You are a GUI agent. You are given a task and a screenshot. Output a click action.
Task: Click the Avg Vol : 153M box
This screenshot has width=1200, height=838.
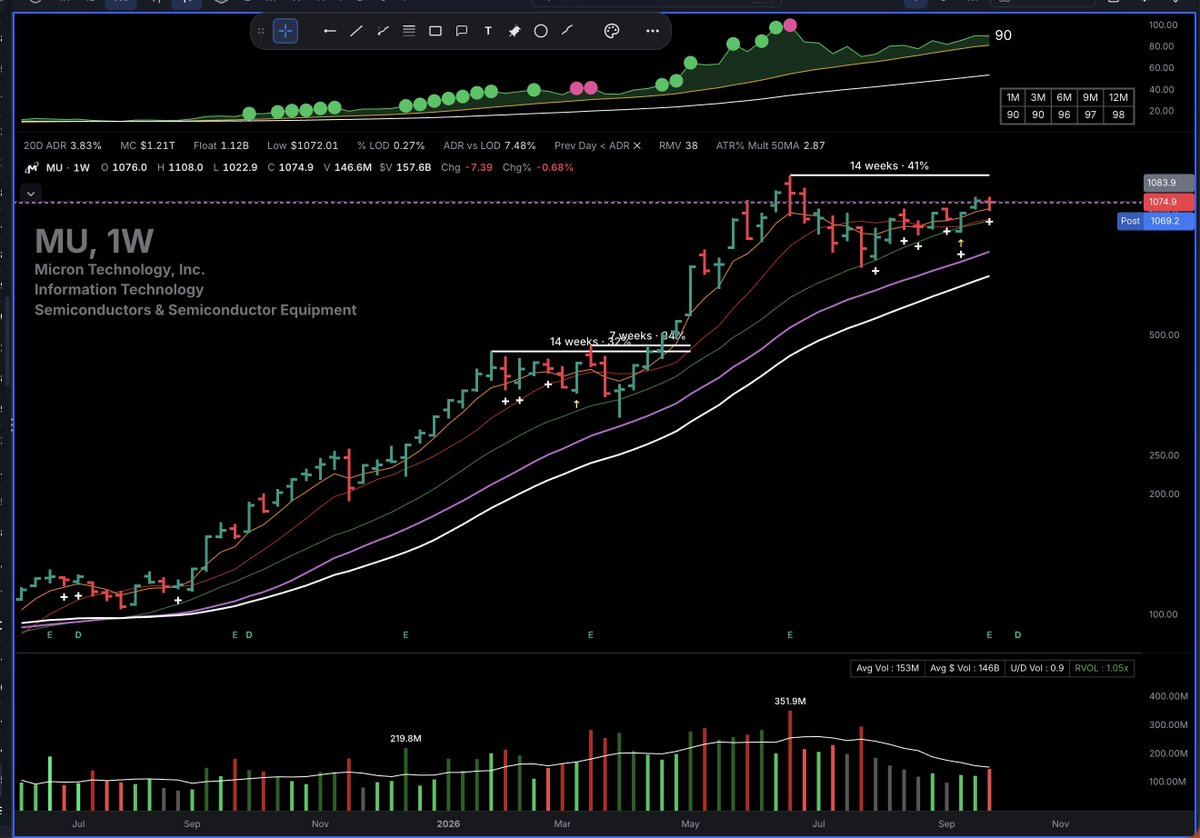[887, 668]
